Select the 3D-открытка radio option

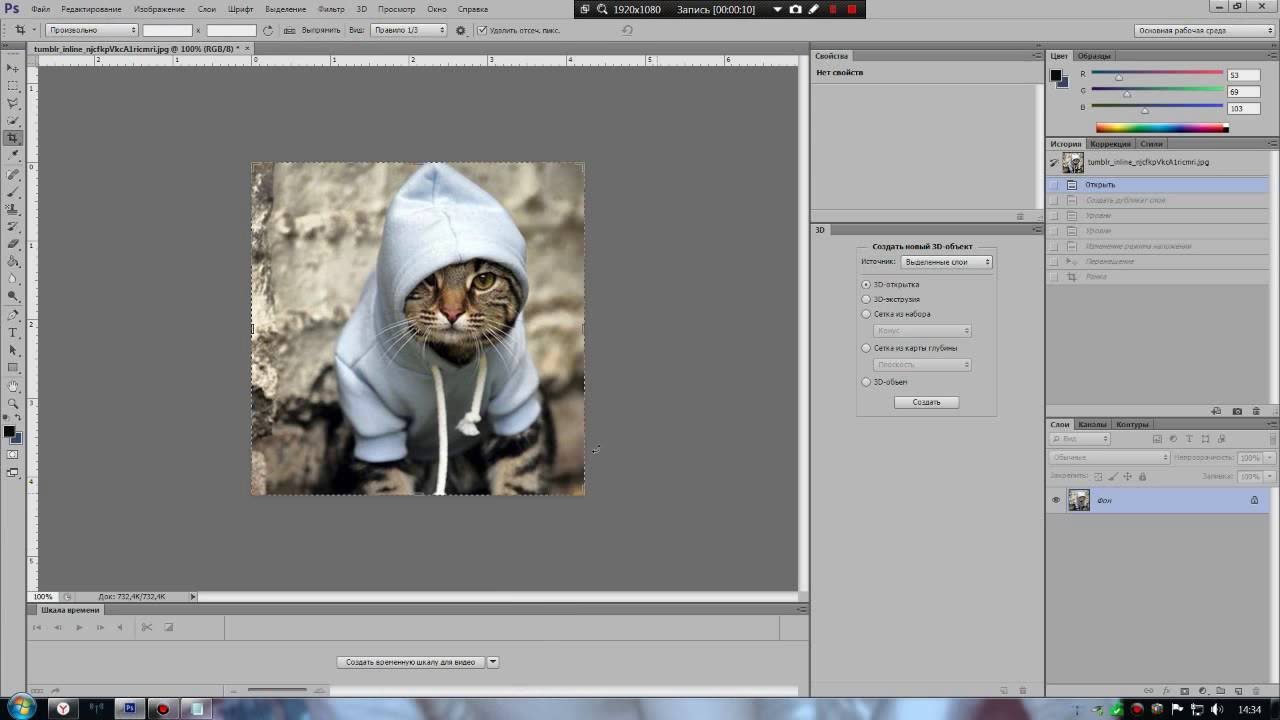click(866, 285)
